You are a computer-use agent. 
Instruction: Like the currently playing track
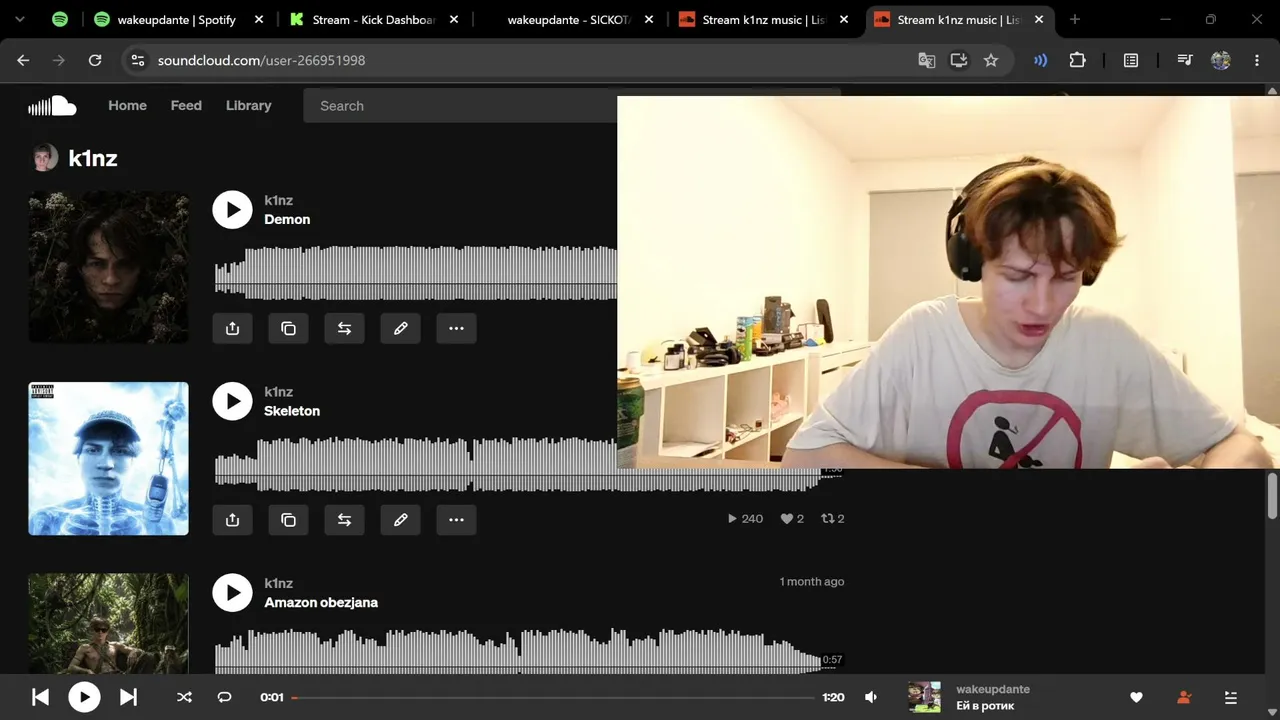(x=1136, y=697)
